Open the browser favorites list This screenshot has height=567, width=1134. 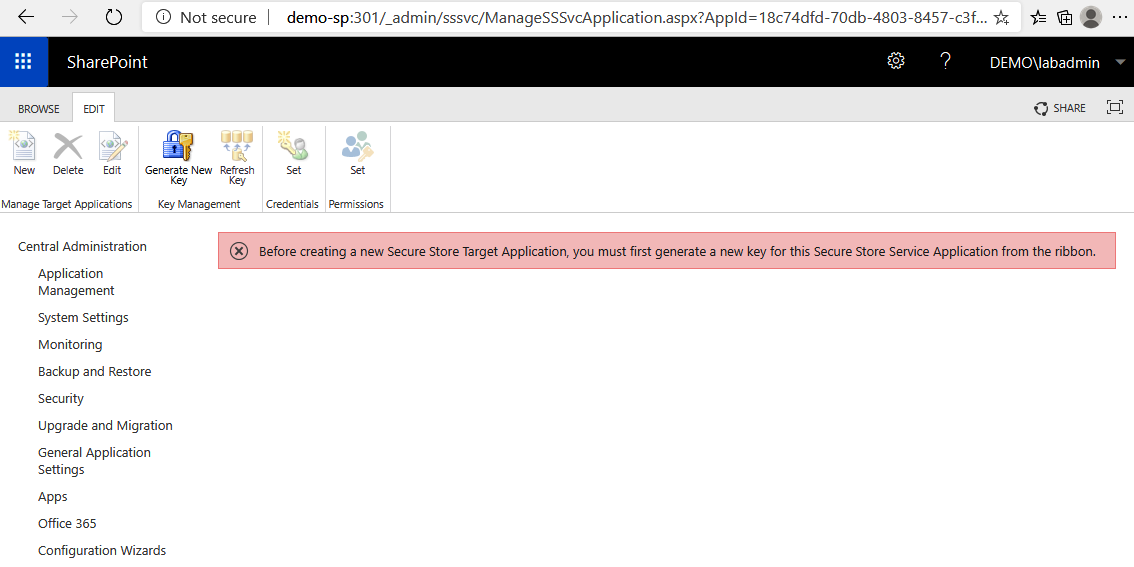click(1038, 17)
